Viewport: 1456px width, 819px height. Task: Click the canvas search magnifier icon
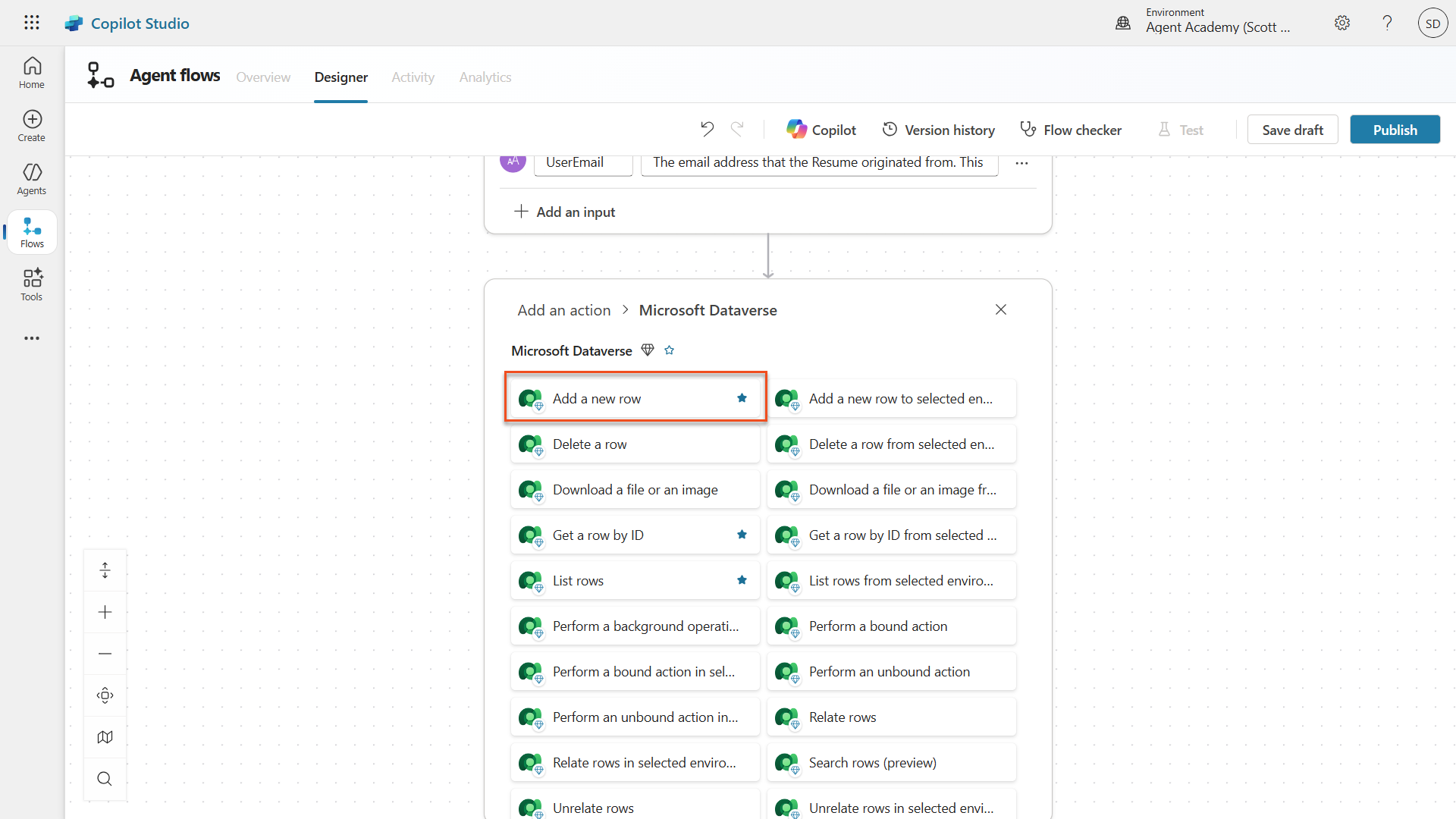coord(105,779)
